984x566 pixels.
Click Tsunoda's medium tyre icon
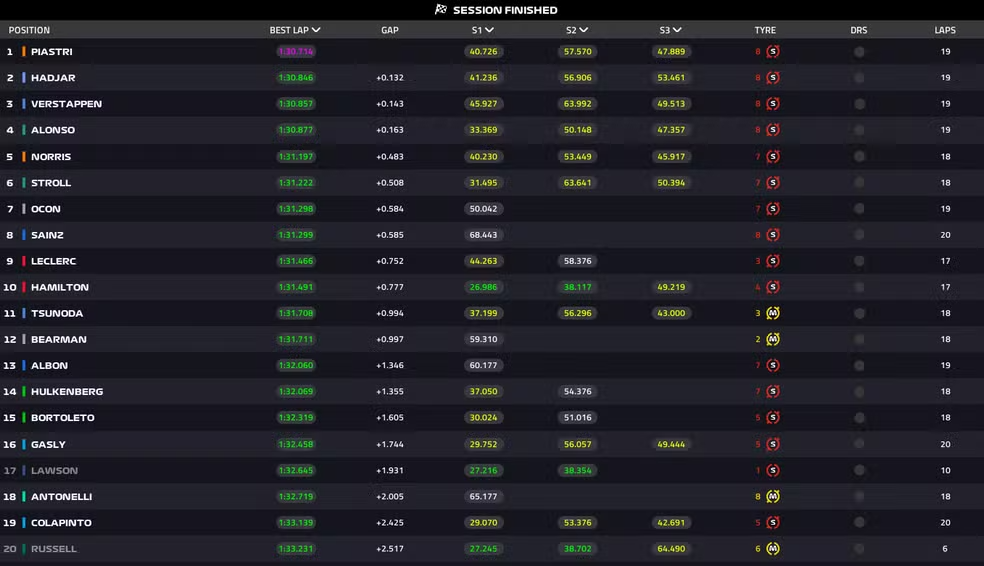click(x=772, y=313)
